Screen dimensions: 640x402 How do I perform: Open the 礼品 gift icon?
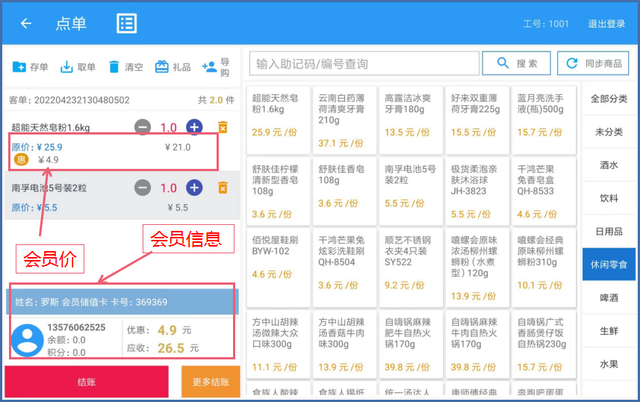coord(173,67)
